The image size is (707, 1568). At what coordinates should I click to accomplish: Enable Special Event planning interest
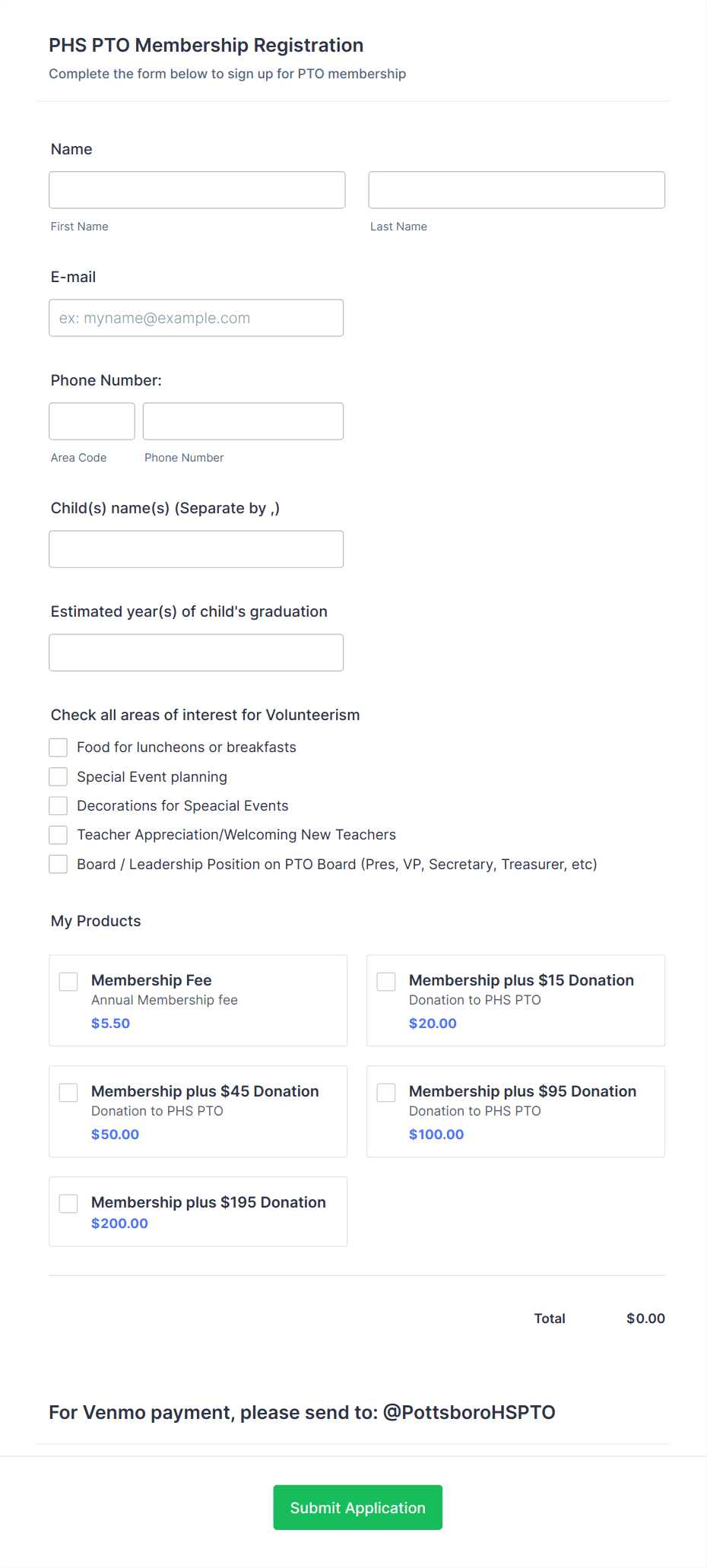click(x=59, y=776)
